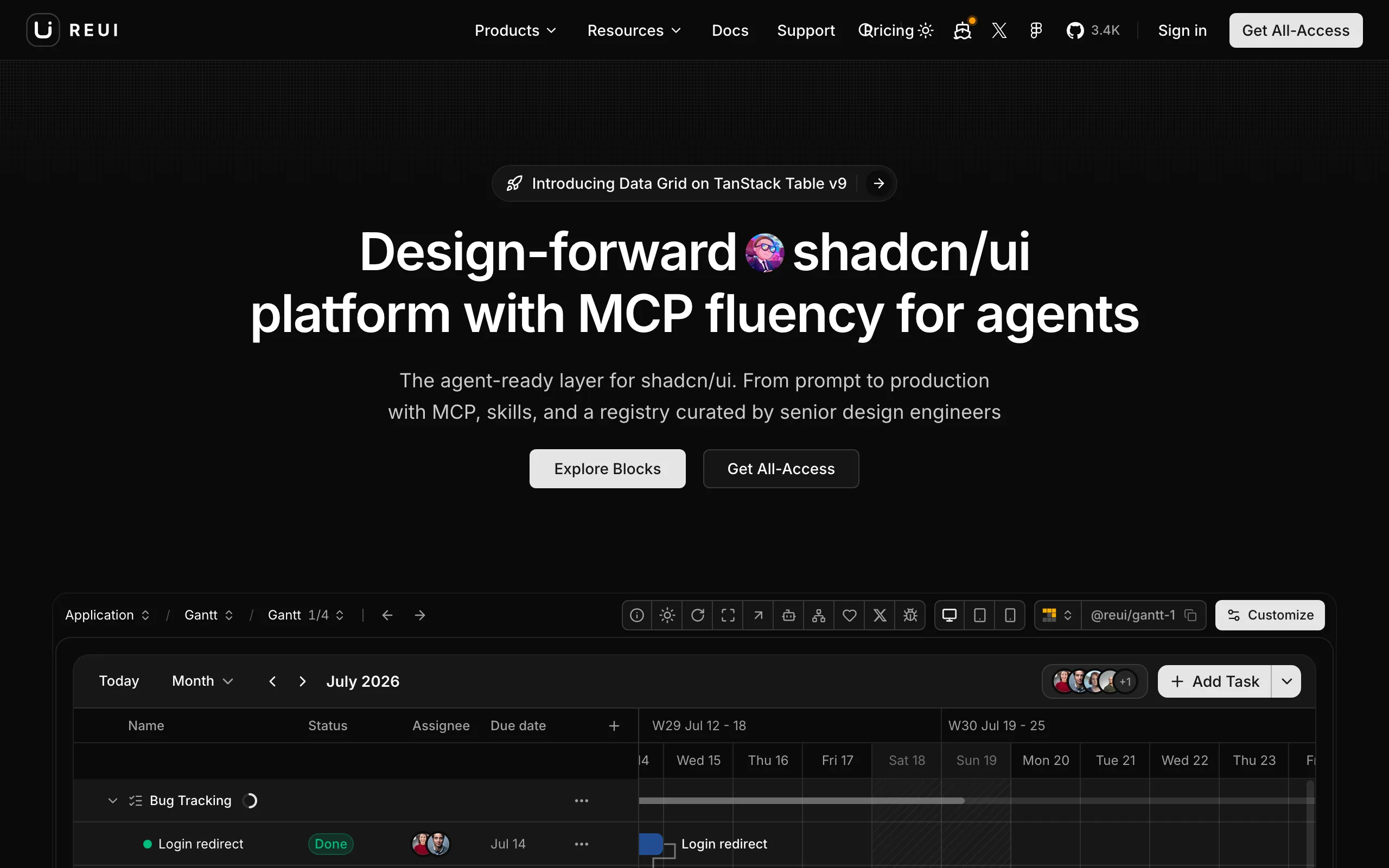
Task: Click the Status column header
Action: coord(328,725)
